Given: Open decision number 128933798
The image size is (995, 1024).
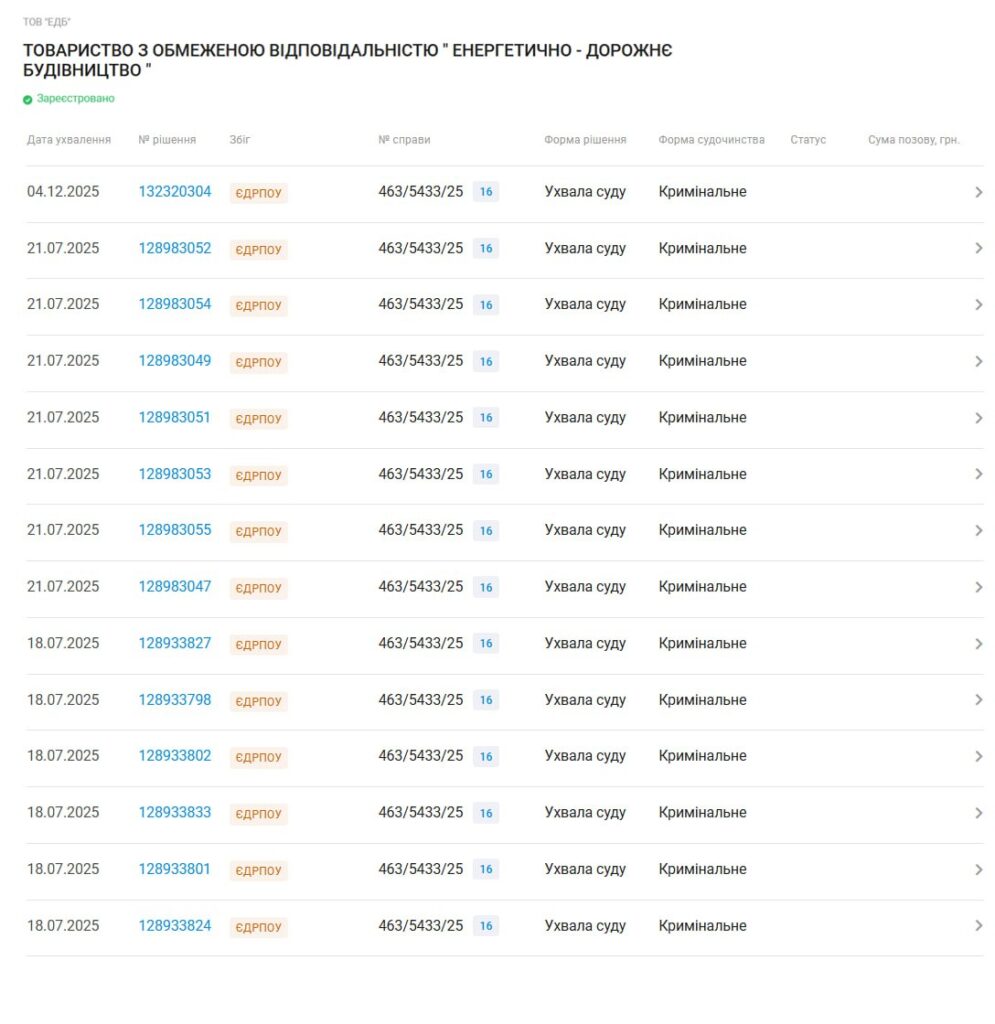Looking at the screenshot, I should pos(174,700).
